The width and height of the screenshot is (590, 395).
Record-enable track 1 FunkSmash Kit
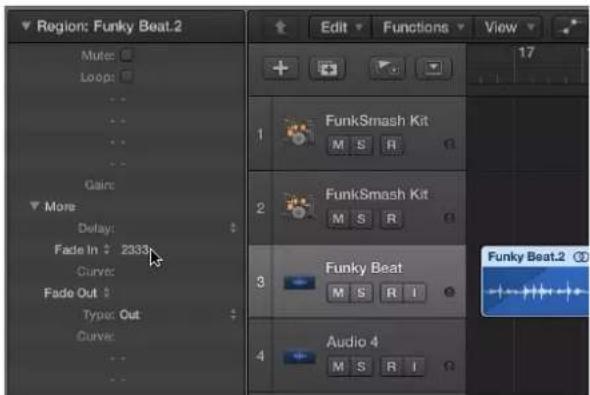point(392,145)
